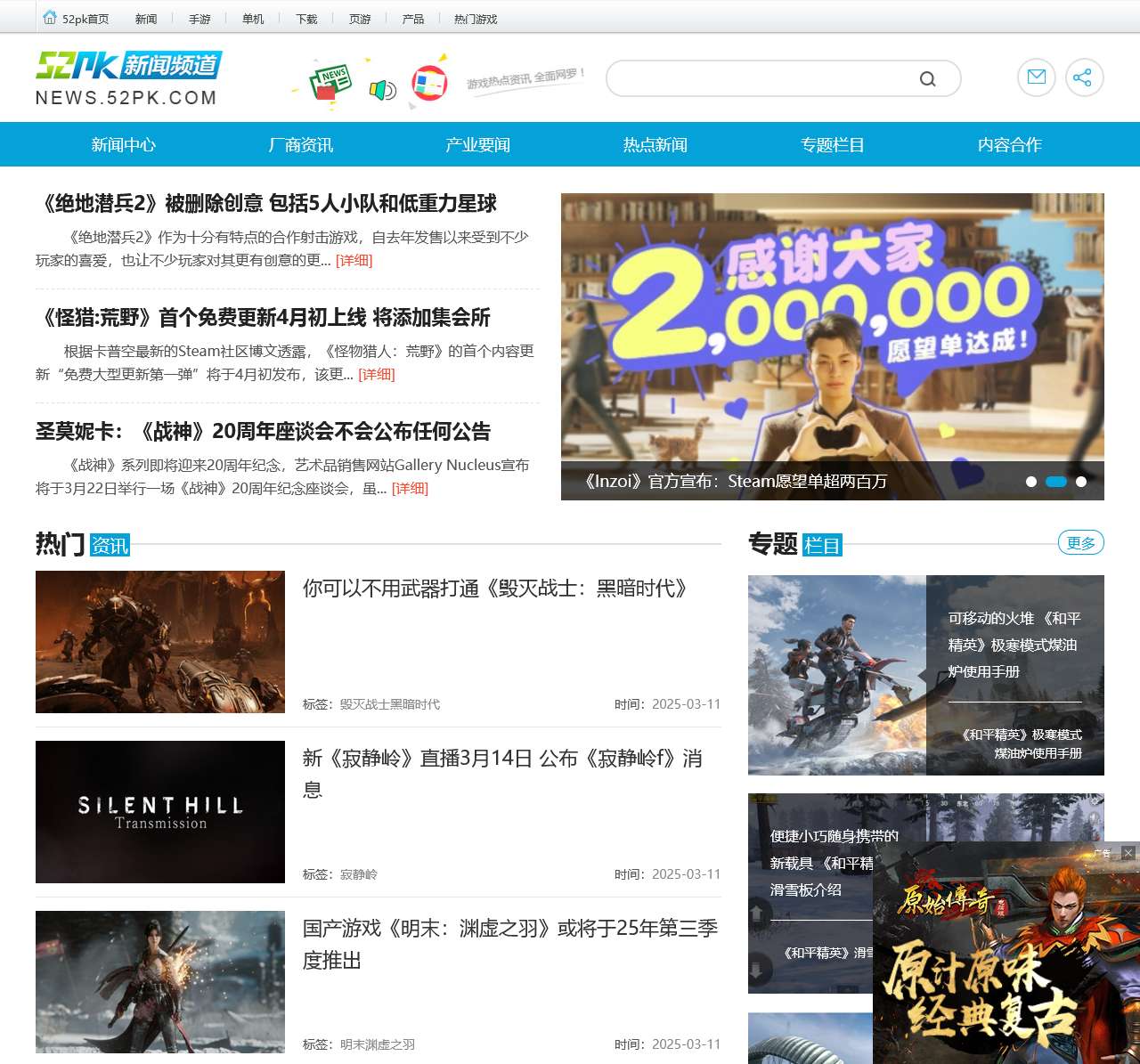The height and width of the screenshot is (1064, 1140).
Task: Go to 厂商资讯 navigation tab
Action: [301, 144]
